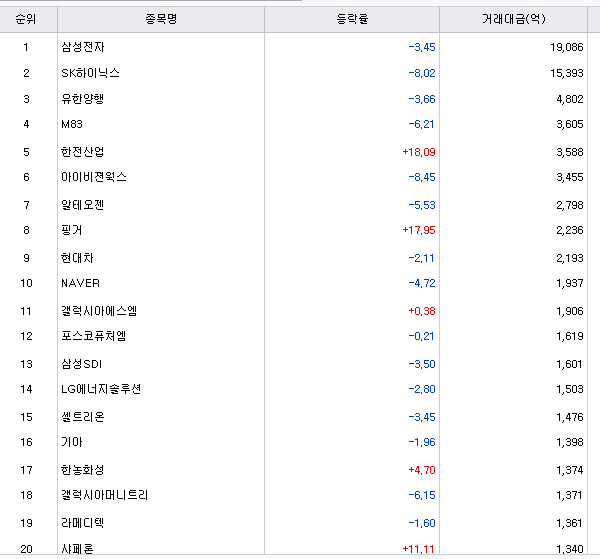This screenshot has height=559, width=600.
Task: Click the +11.11 change rate value
Action: pos(418,549)
